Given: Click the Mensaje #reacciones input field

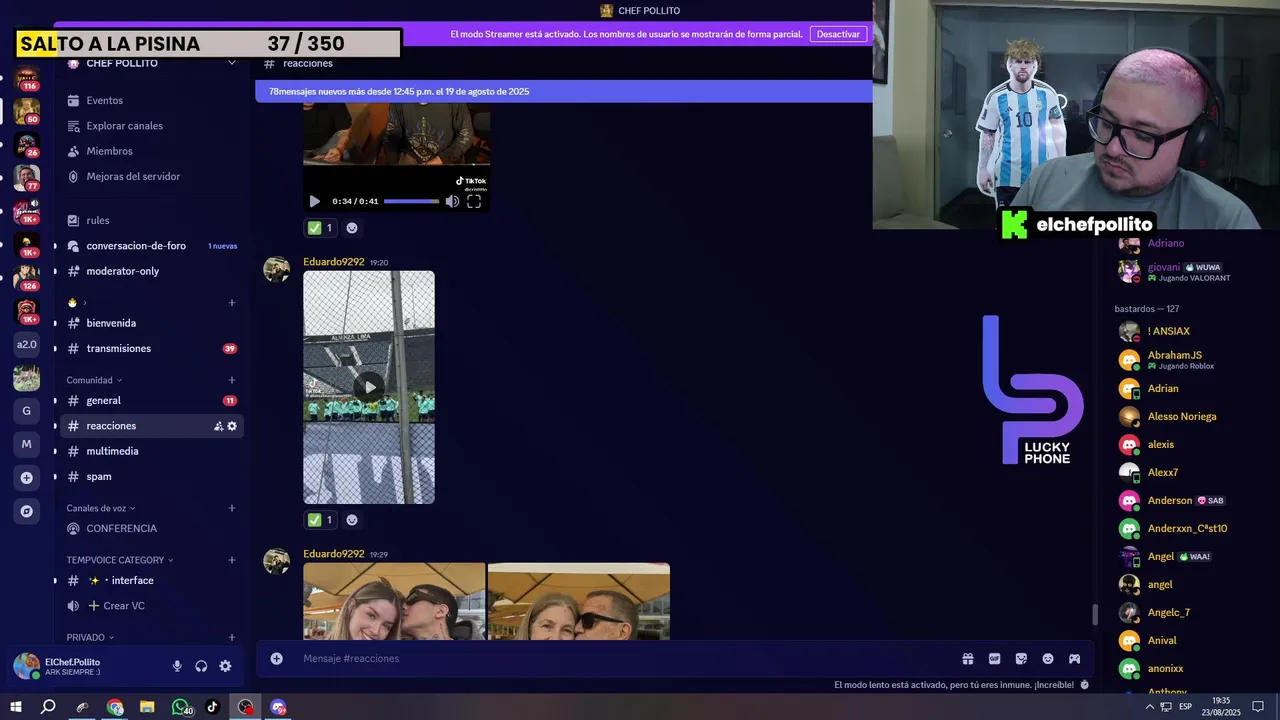Looking at the screenshot, I should (625, 659).
